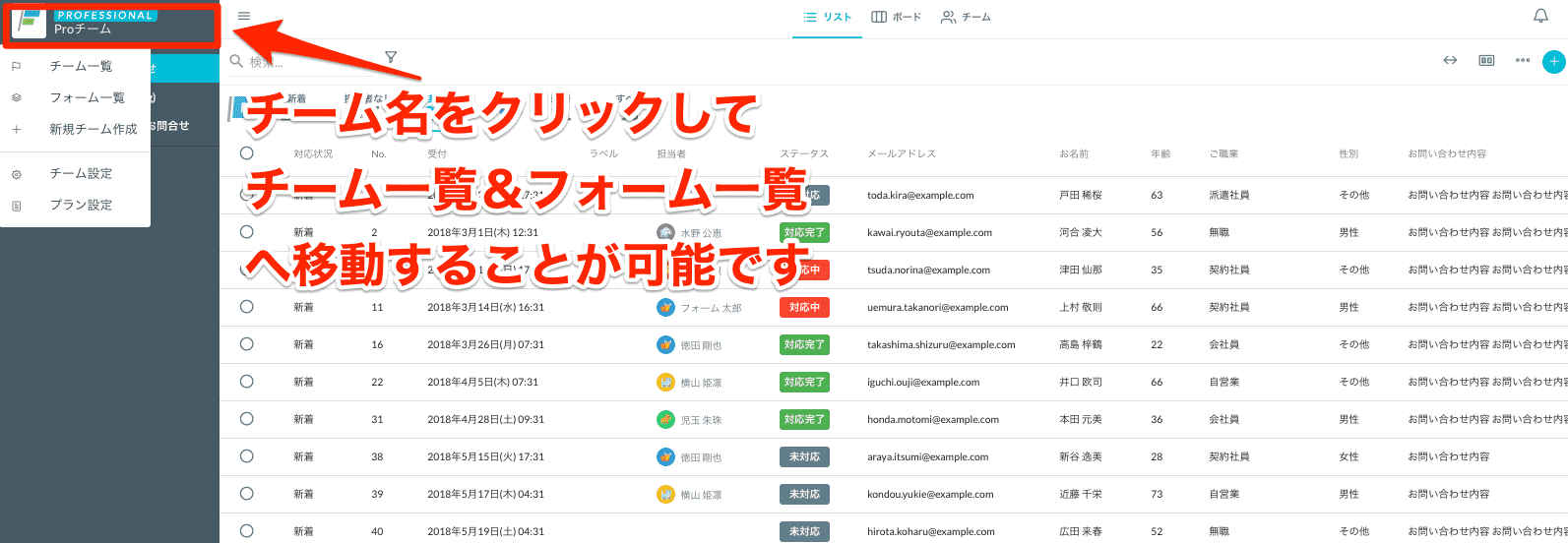Open the 対応完了 status badge for iguchi.ouji row
Screen dimensions: 1568x543
tap(804, 383)
